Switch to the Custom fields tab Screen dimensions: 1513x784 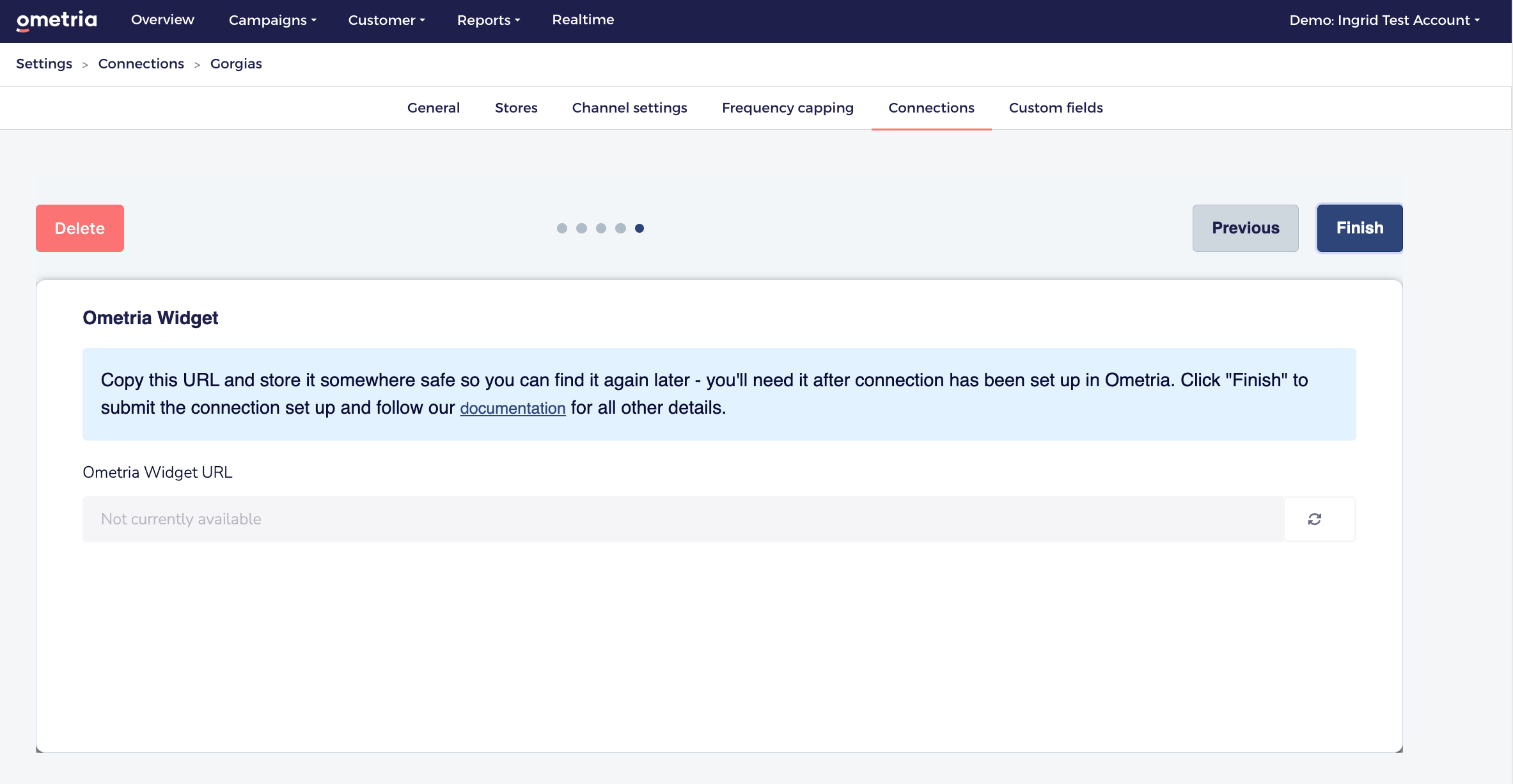[x=1056, y=107]
